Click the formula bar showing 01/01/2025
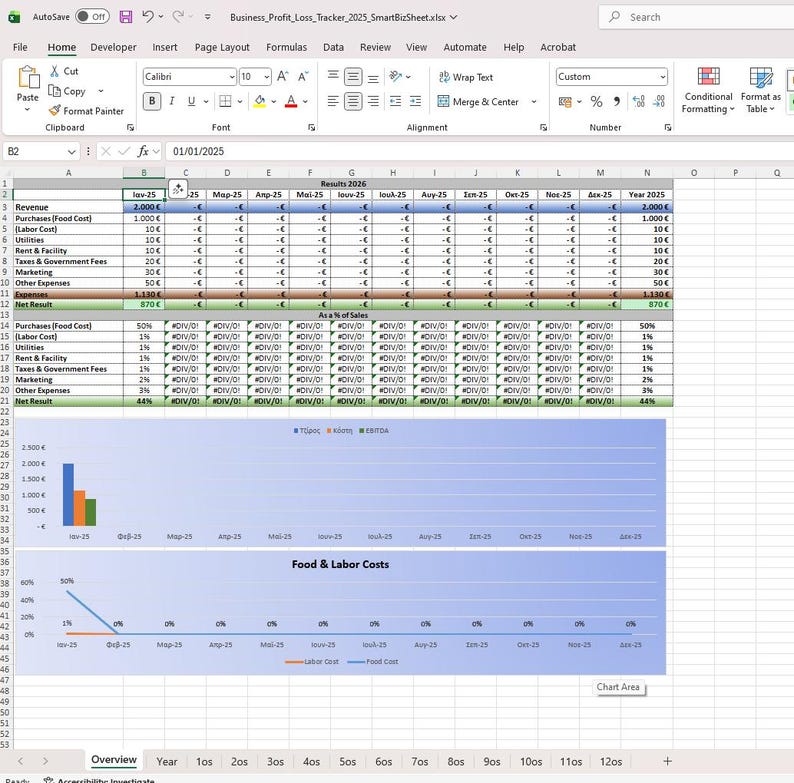 (x=479, y=151)
